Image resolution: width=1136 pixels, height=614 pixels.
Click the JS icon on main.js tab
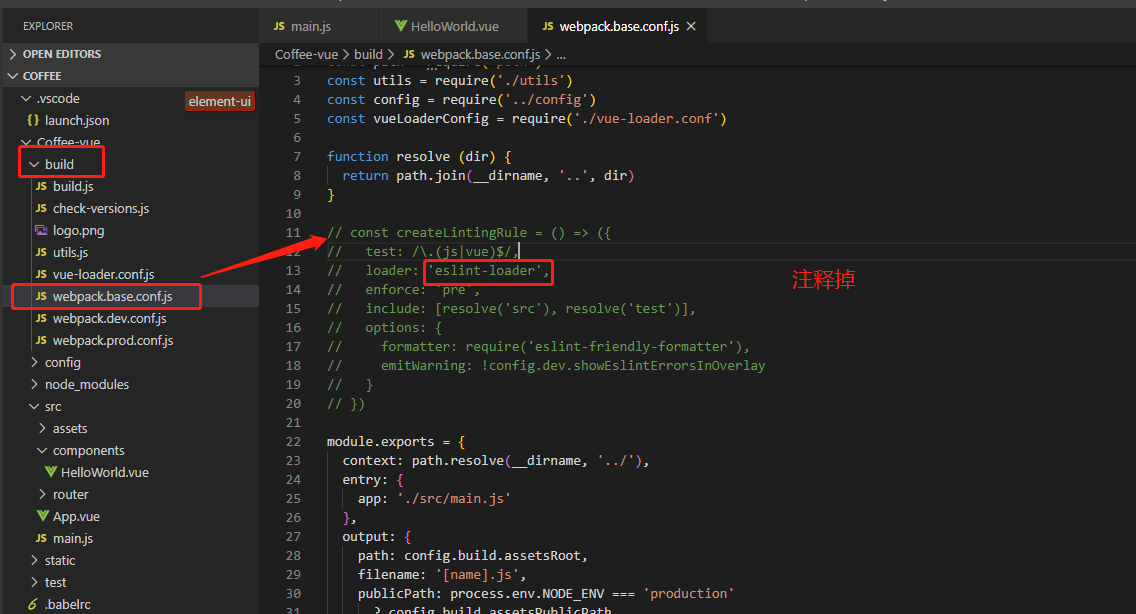(x=279, y=26)
